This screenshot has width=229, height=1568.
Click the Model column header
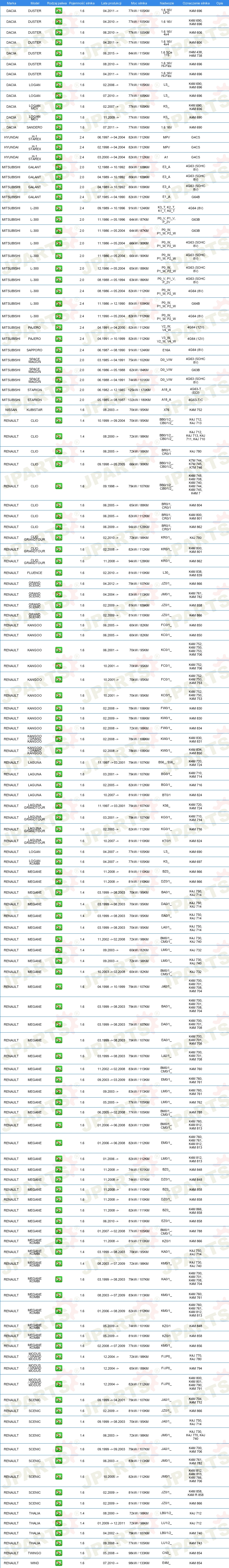point(35,3)
